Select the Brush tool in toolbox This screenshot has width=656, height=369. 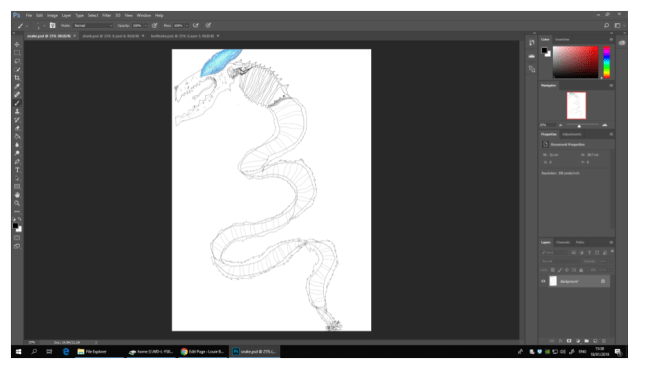coord(17,103)
